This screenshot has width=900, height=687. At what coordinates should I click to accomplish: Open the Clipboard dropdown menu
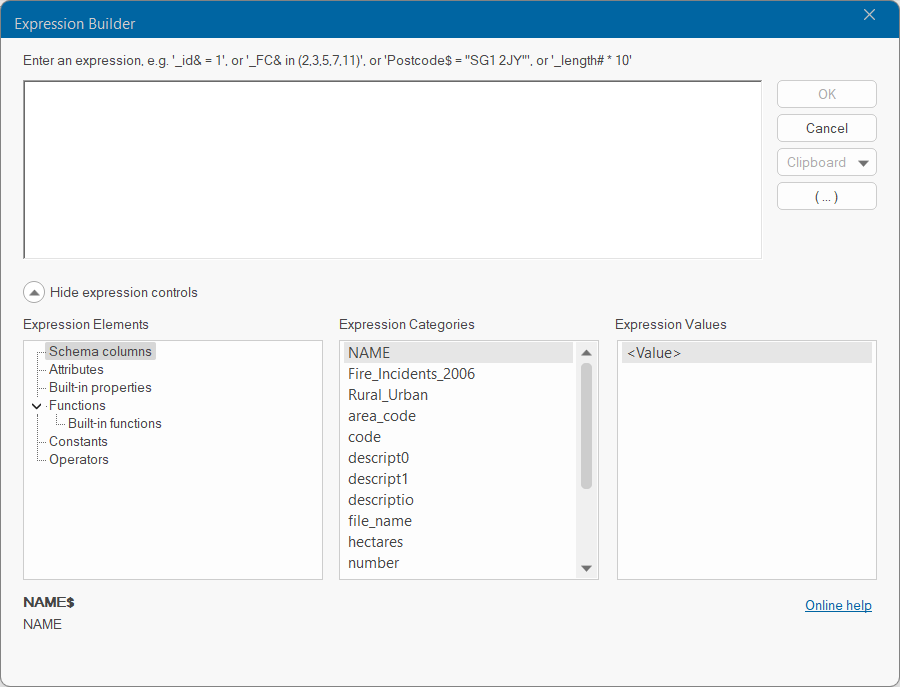pyautogui.click(x=826, y=162)
